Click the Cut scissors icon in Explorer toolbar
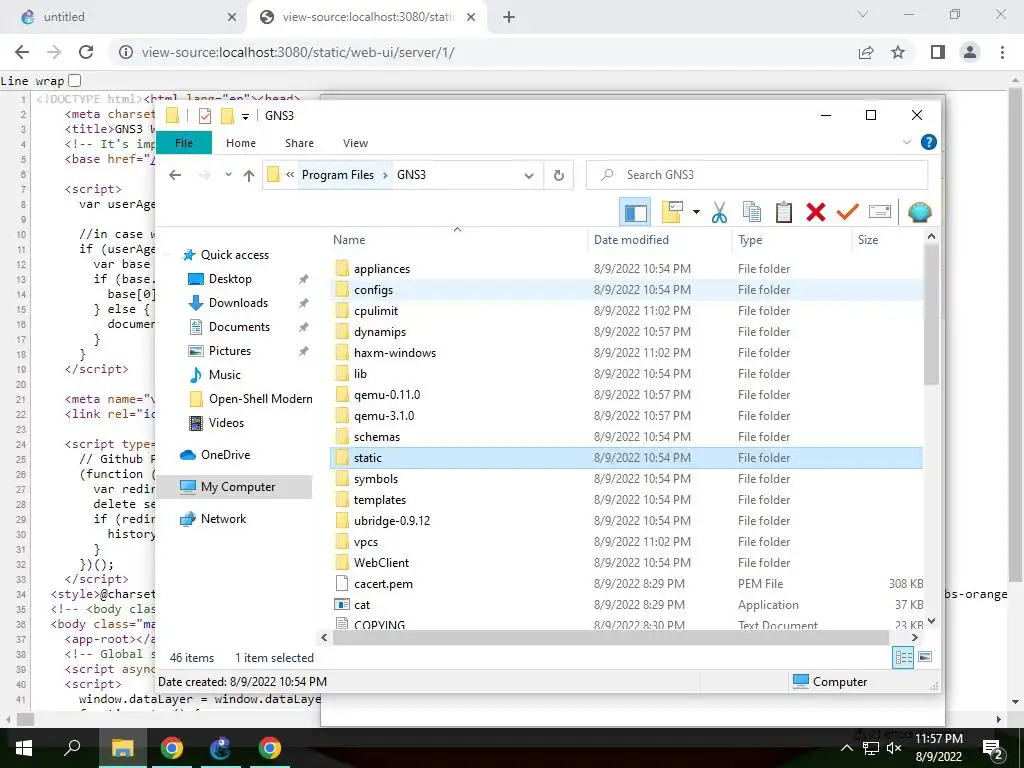This screenshot has height=768, width=1024. click(x=719, y=212)
